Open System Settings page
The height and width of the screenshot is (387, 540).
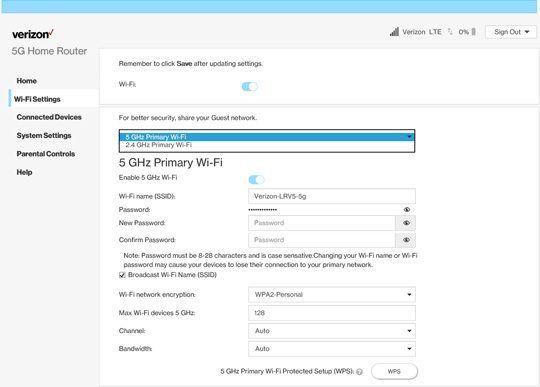(44, 135)
